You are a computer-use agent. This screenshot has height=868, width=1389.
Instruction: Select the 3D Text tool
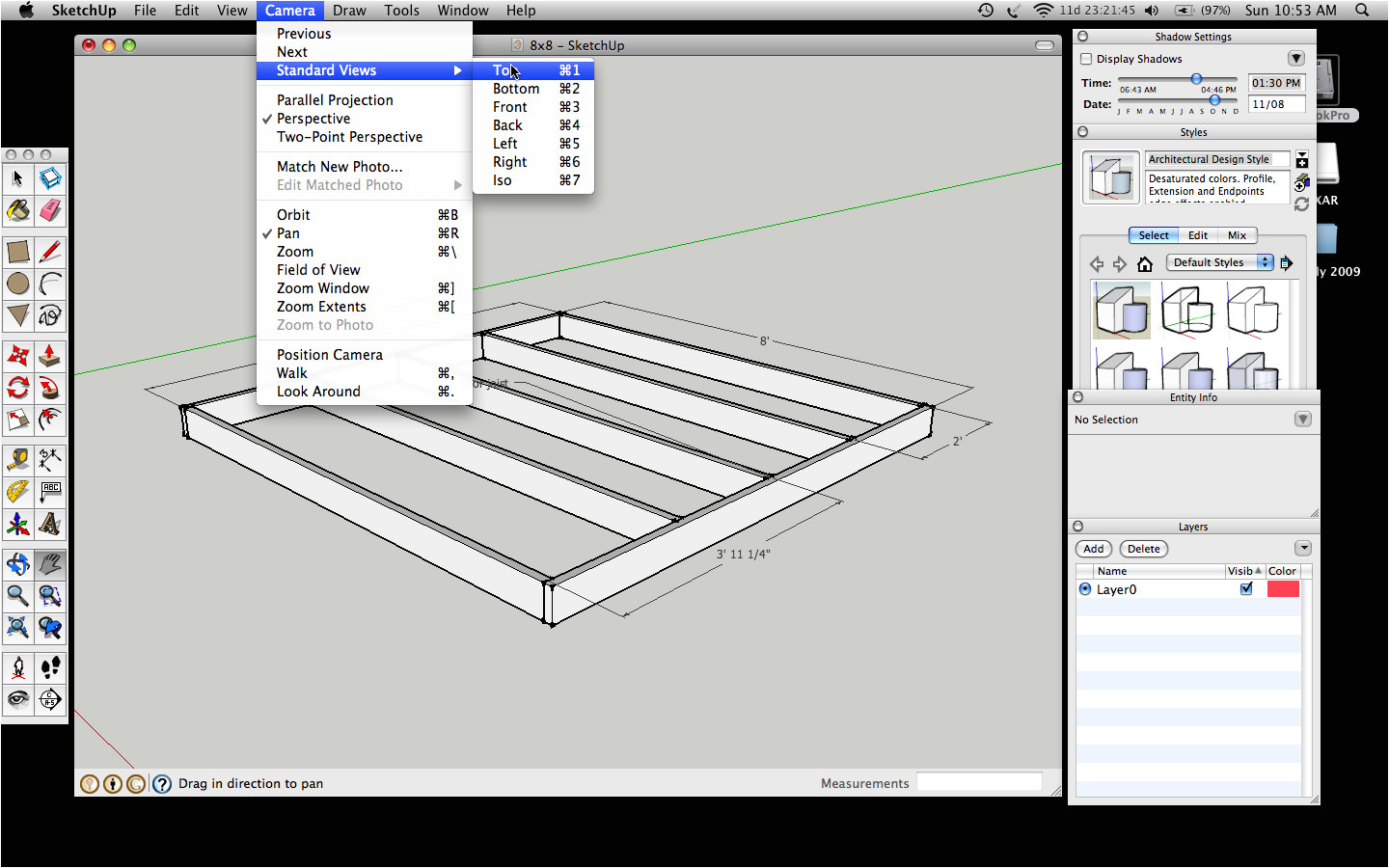coord(50,524)
